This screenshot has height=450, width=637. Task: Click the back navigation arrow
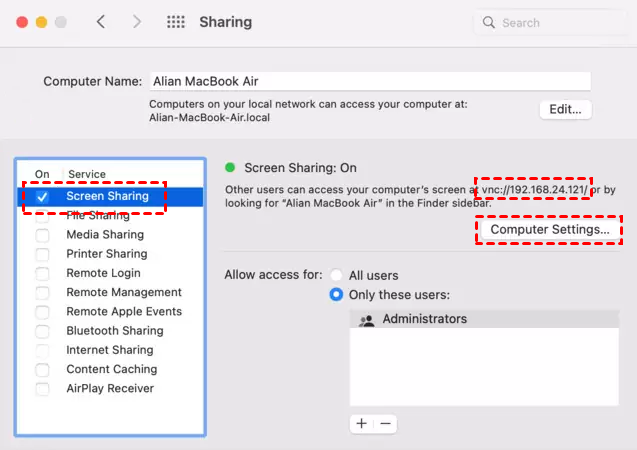[101, 22]
